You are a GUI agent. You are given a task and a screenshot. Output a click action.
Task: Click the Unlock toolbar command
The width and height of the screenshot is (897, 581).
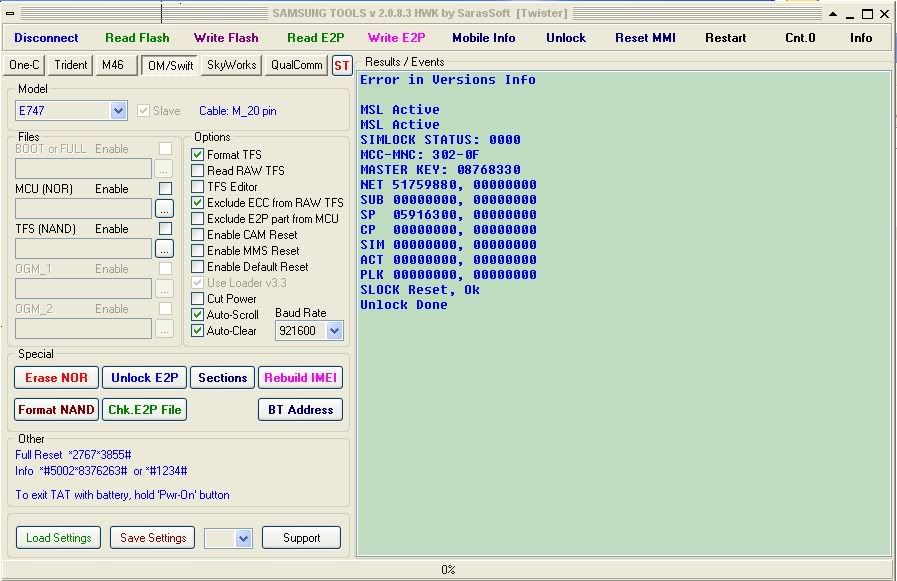click(x=566, y=38)
